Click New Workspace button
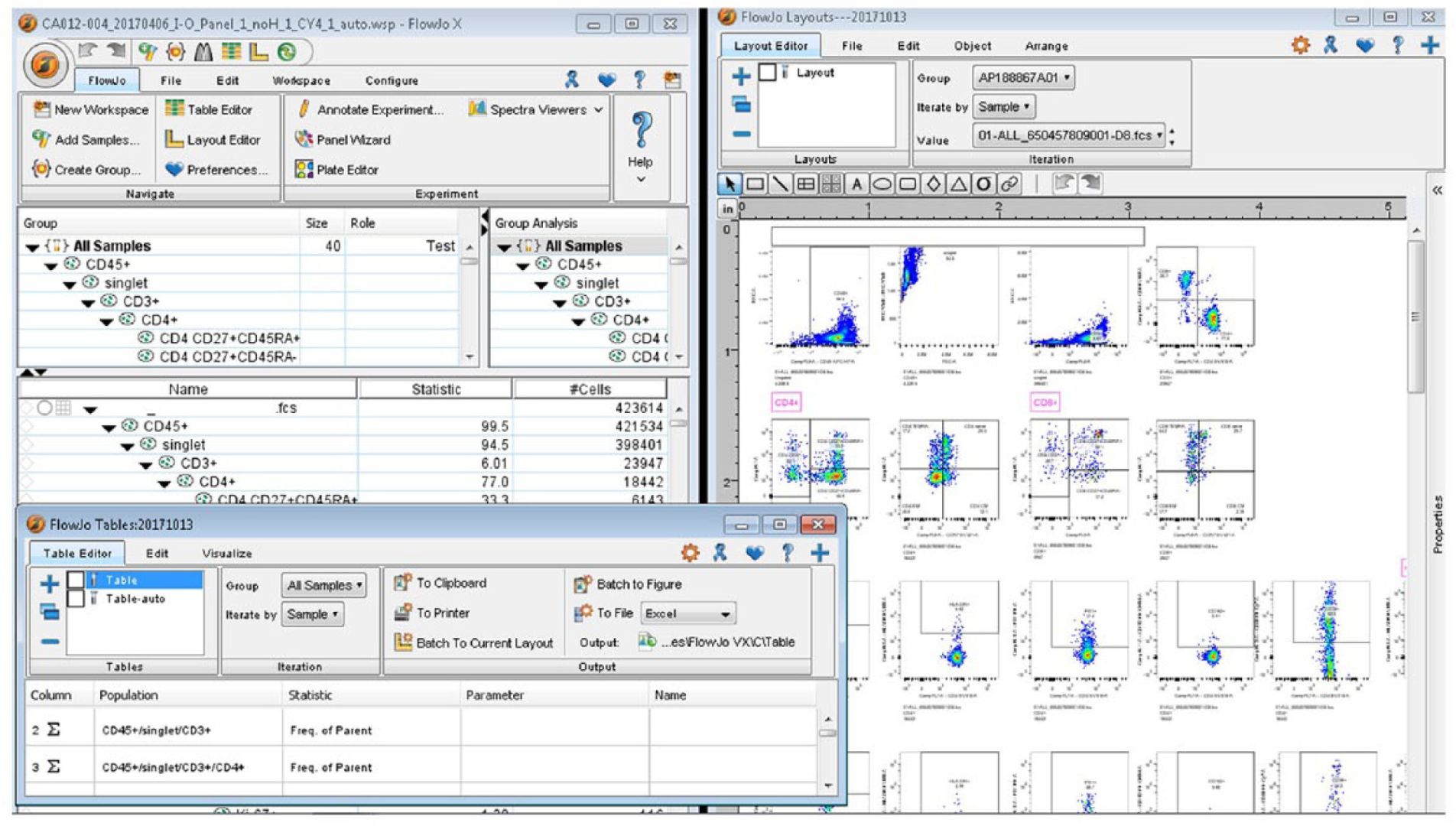This screenshot has height=826, width=1456. (91, 110)
